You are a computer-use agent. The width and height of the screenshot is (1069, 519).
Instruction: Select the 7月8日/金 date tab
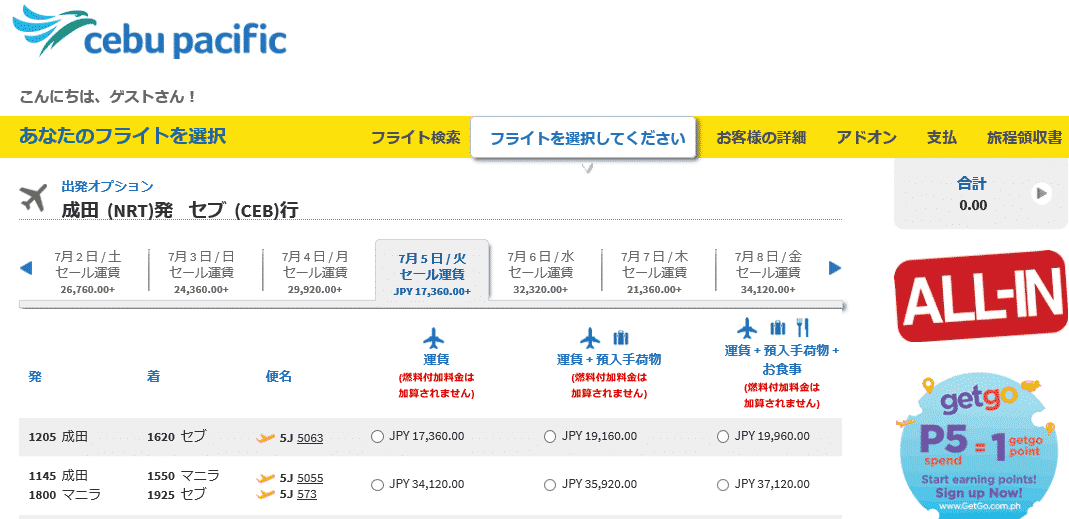768,273
